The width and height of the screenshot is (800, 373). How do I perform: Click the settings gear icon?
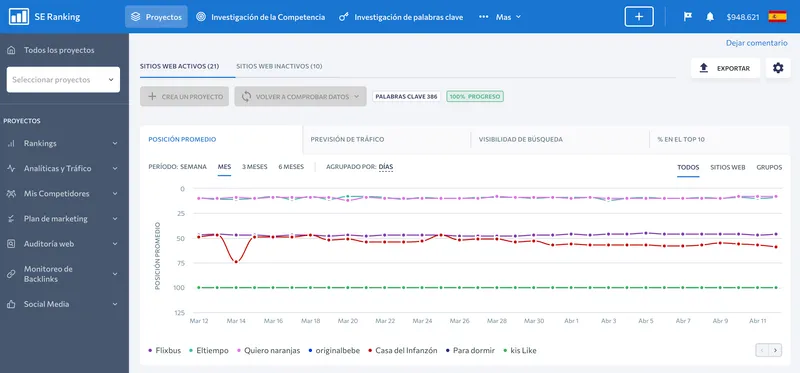point(778,68)
